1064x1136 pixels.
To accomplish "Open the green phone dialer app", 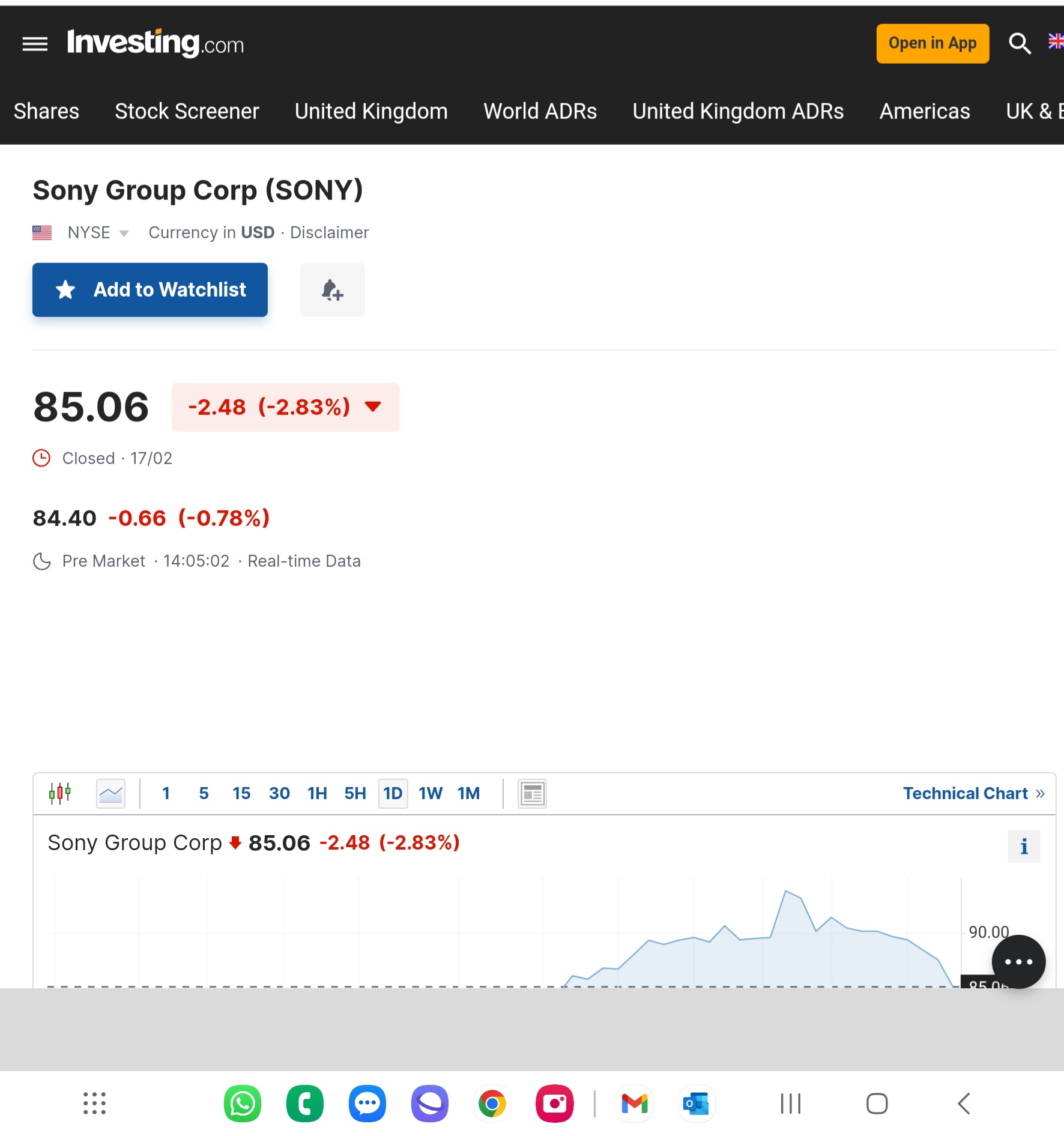I will tap(305, 1103).
